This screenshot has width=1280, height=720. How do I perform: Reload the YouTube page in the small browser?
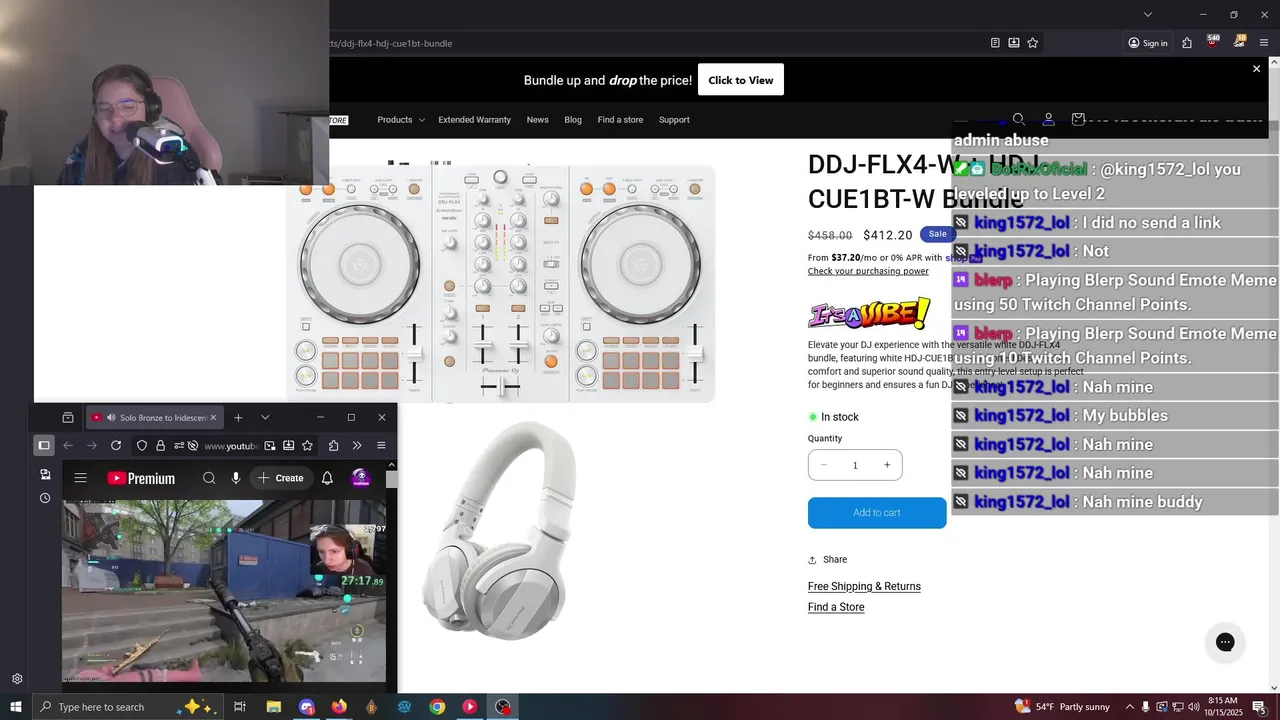pos(116,446)
